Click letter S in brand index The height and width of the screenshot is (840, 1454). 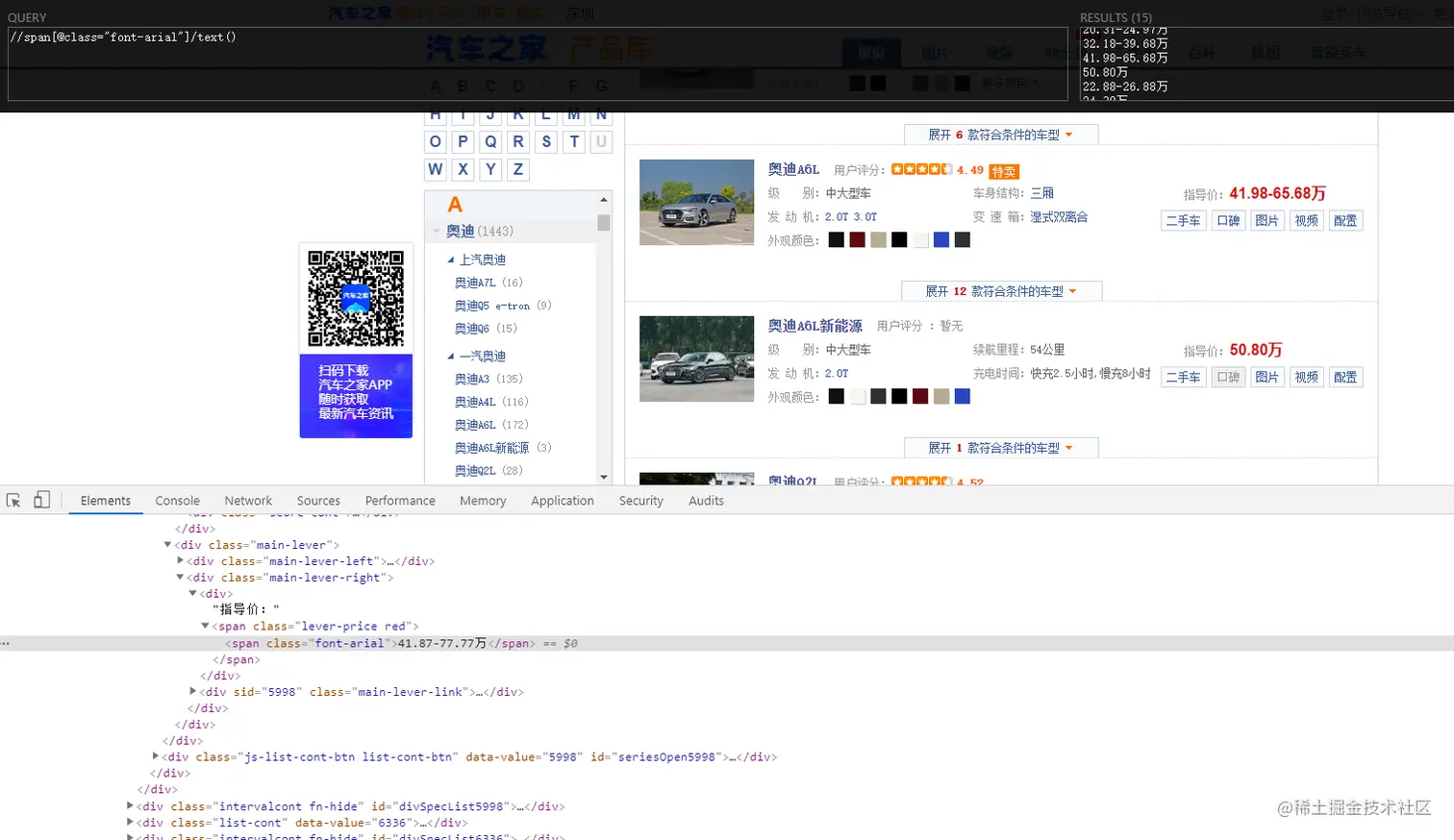[x=546, y=142]
